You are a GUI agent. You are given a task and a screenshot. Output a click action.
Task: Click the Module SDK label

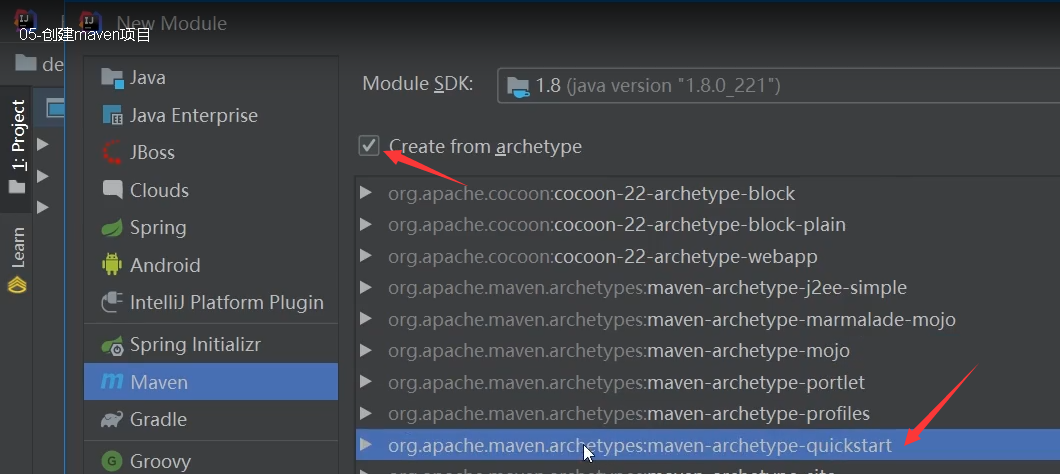(x=418, y=84)
